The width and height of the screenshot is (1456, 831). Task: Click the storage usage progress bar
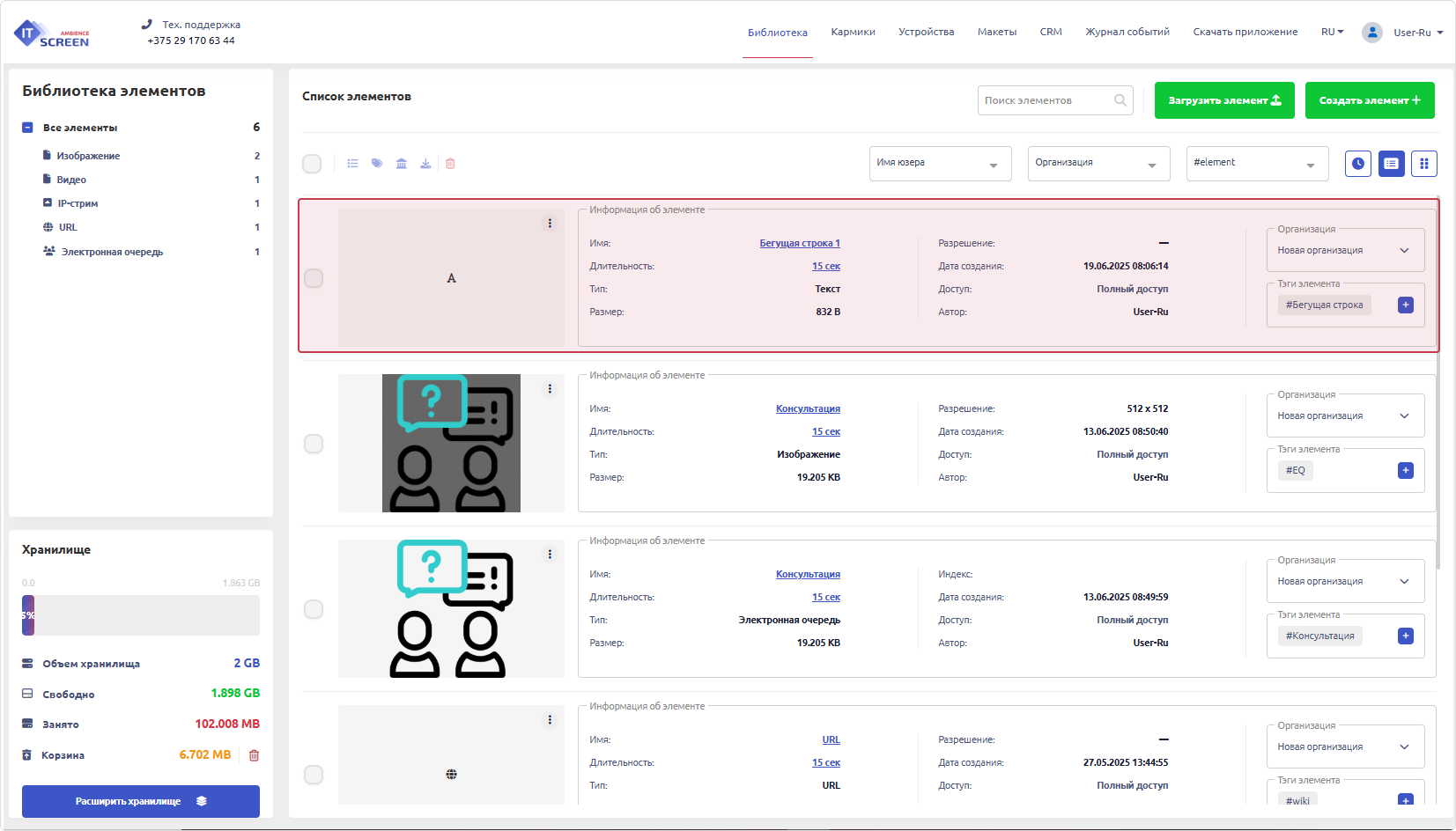point(141,615)
